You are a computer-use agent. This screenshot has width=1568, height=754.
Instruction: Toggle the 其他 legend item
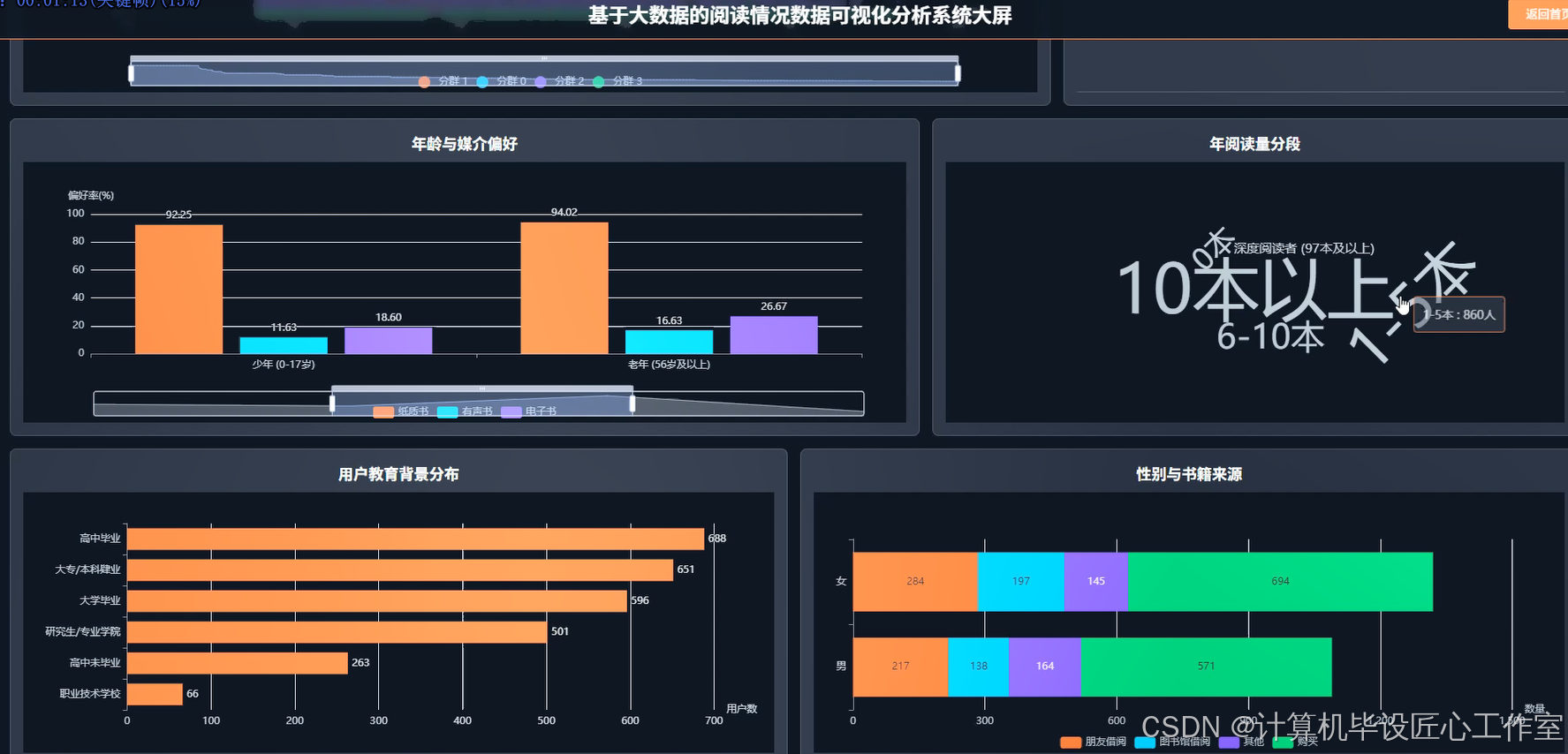click(x=1241, y=742)
